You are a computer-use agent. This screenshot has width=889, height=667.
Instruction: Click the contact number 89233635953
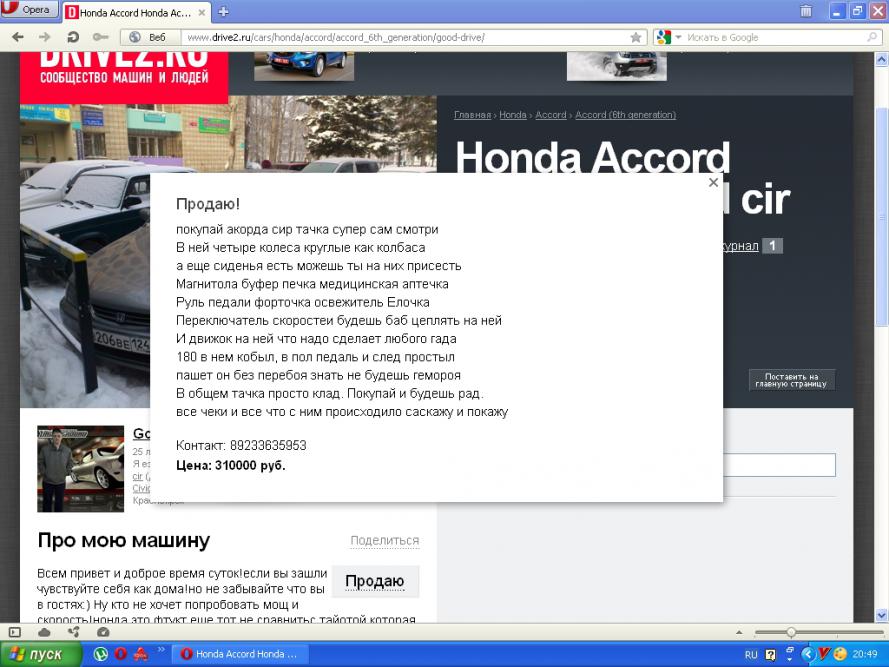(x=268, y=445)
